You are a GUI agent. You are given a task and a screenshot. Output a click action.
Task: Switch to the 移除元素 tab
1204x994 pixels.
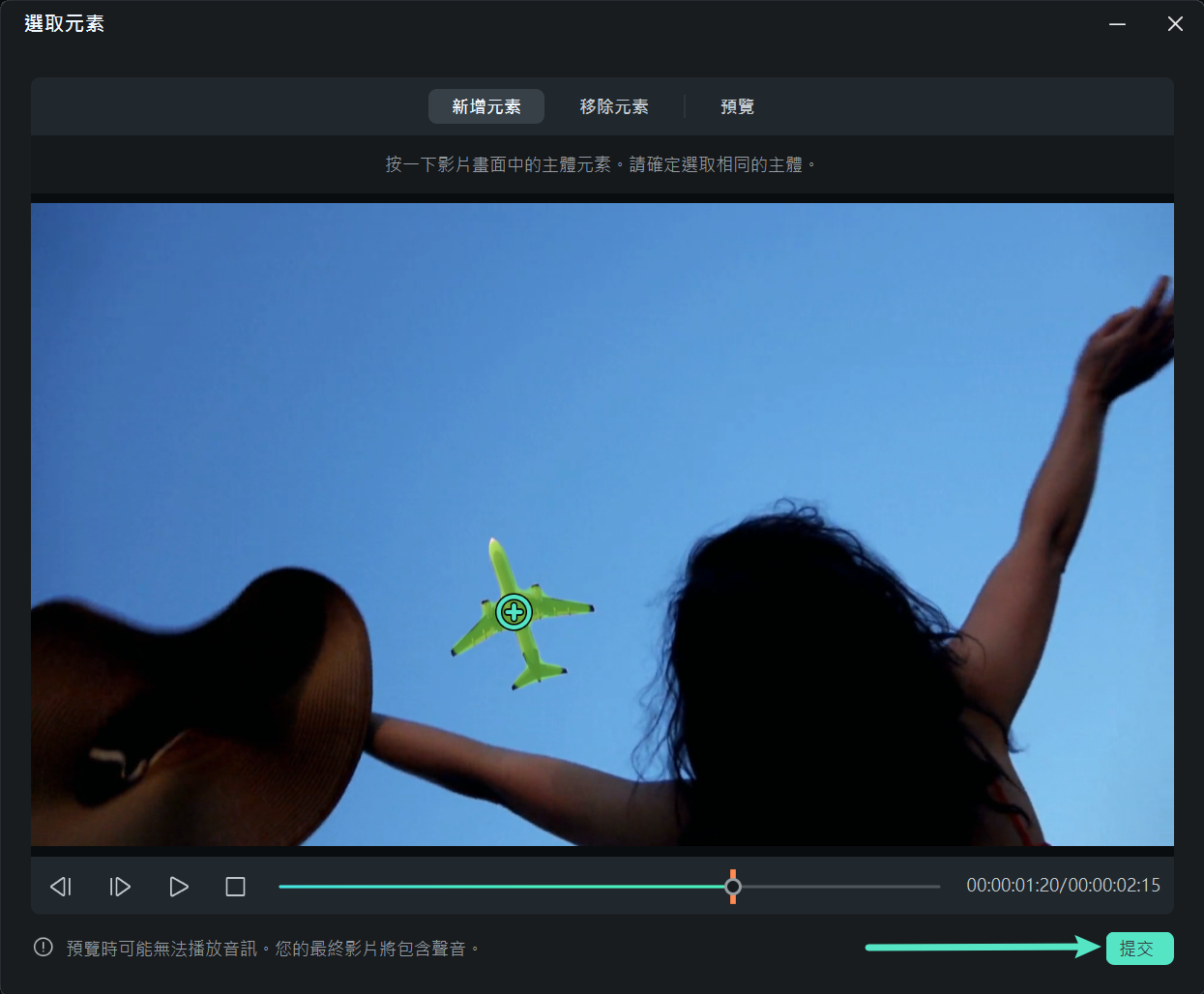[614, 106]
